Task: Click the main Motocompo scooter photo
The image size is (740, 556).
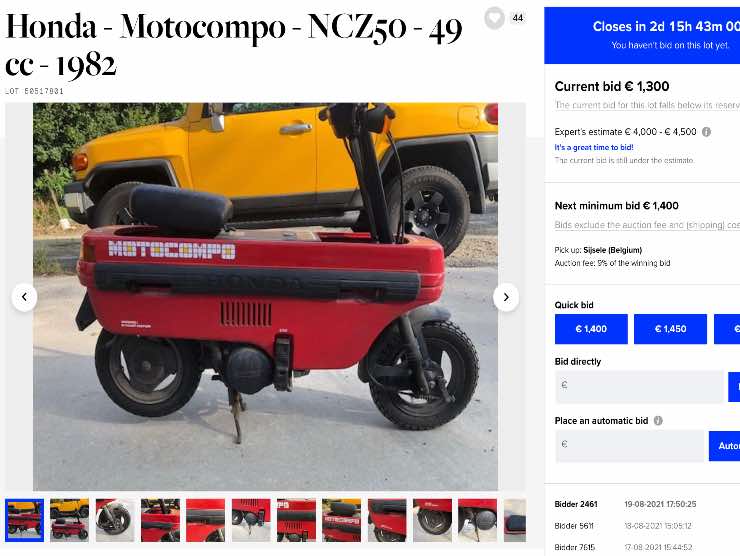Action: pos(265,297)
